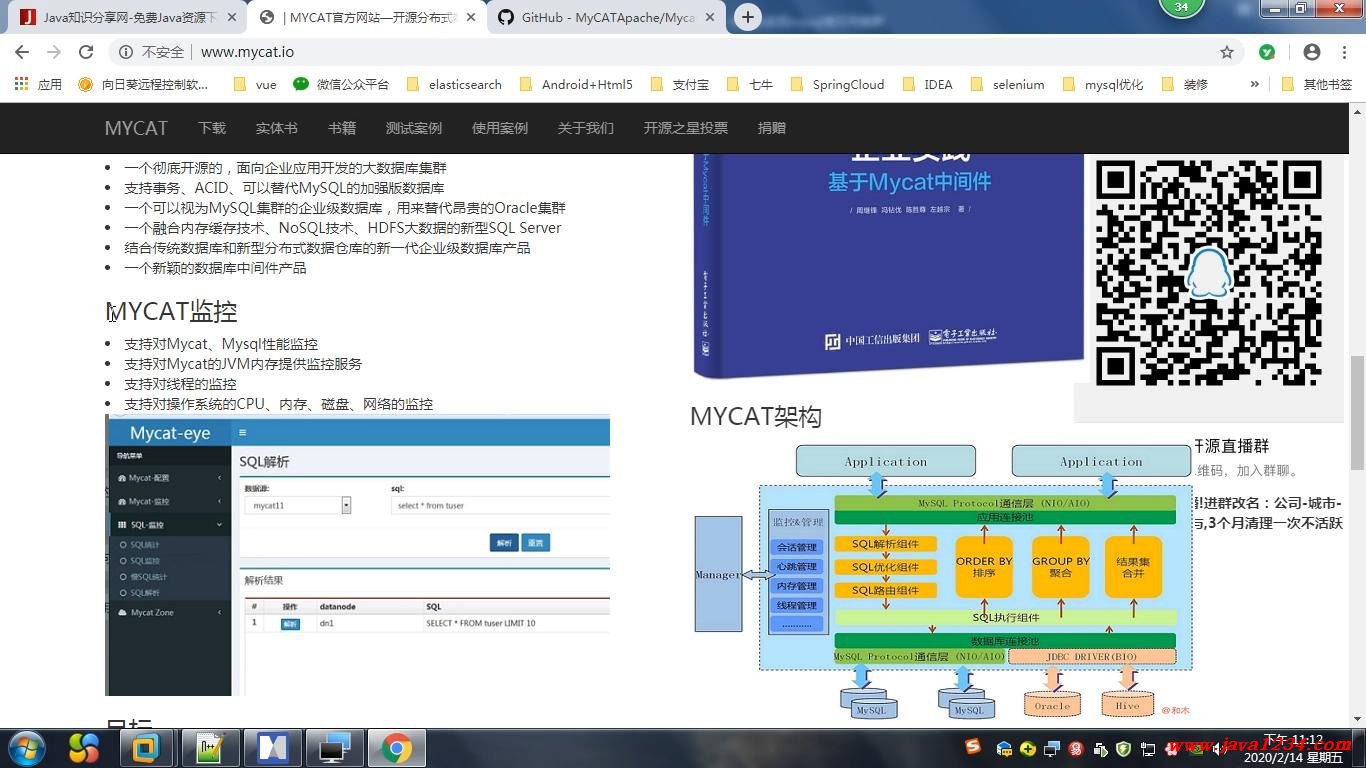Image resolution: width=1366 pixels, height=768 pixels.
Task: Open the Windows Start menu
Action: click(26, 748)
